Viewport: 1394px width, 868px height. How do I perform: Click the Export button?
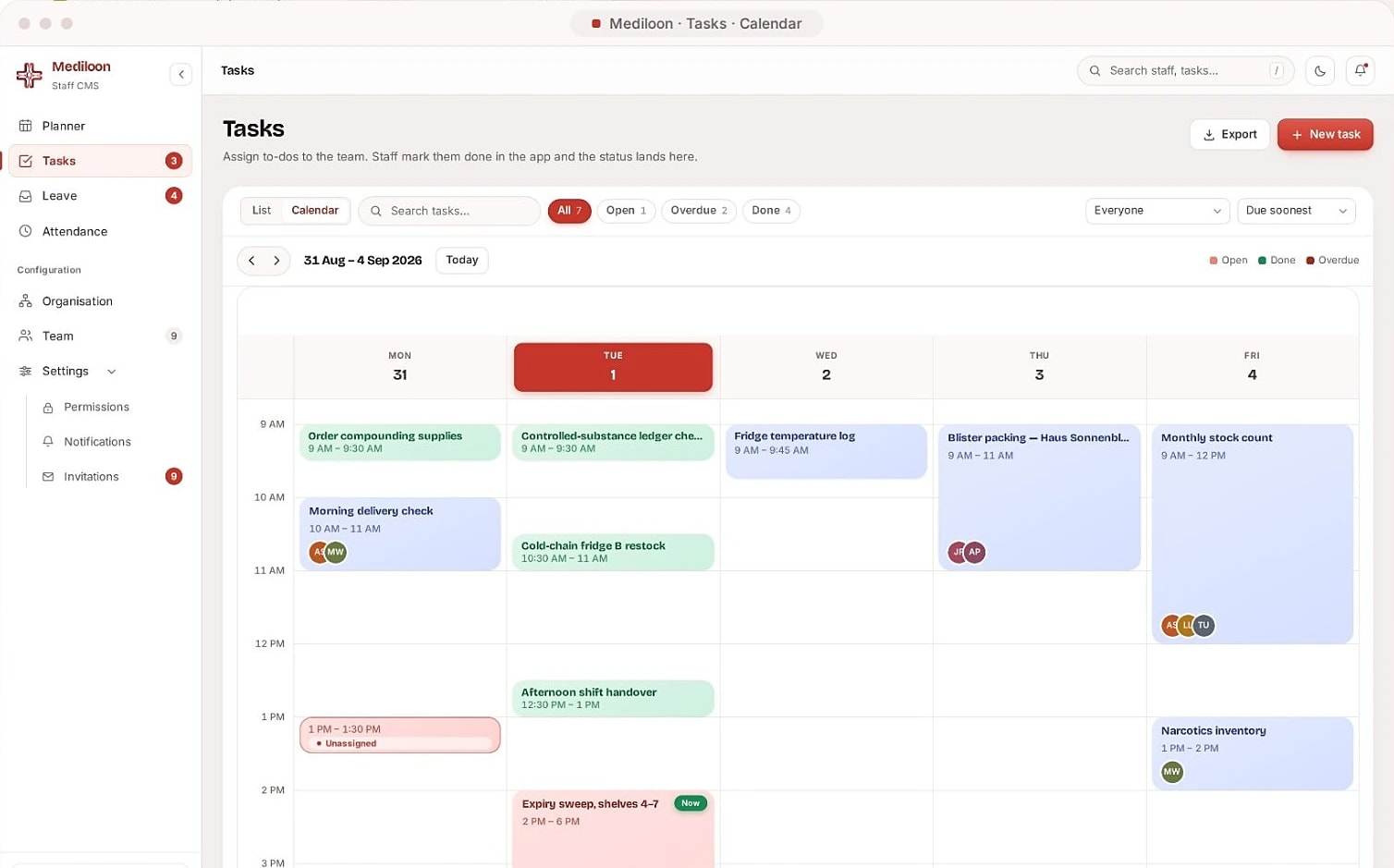[1229, 134]
